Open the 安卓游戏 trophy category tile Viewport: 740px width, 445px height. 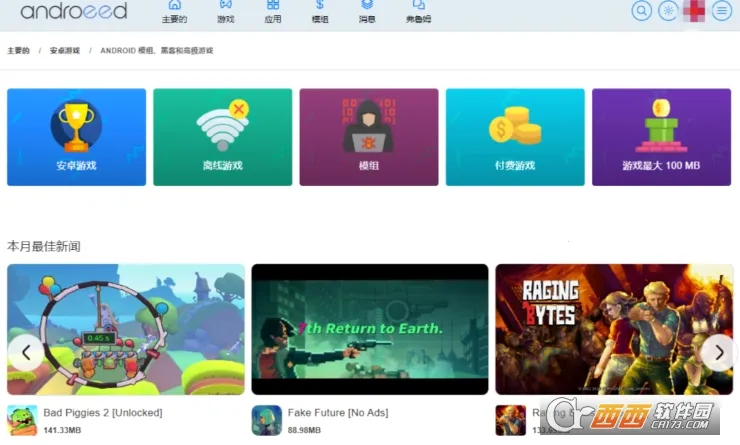click(x=76, y=137)
